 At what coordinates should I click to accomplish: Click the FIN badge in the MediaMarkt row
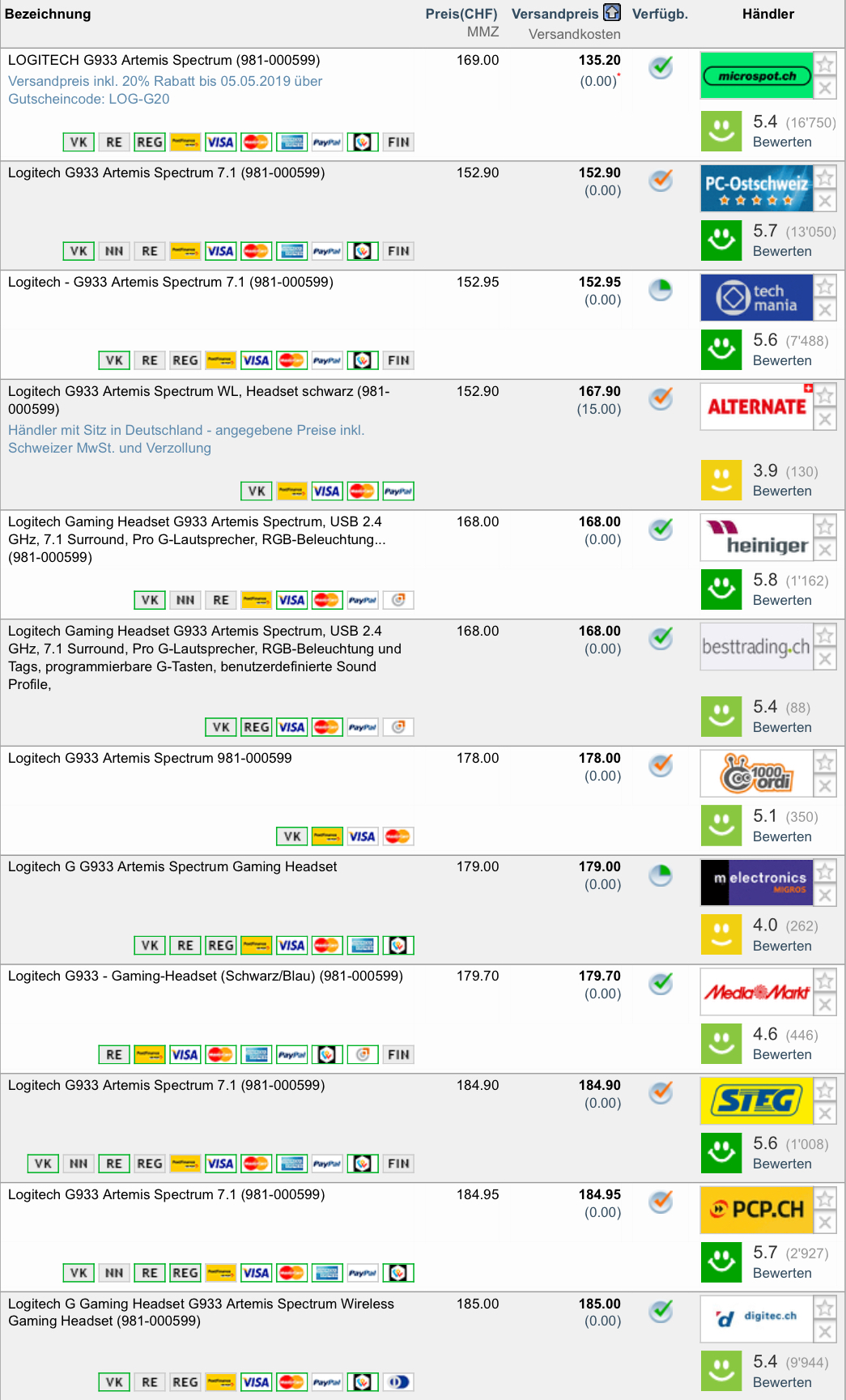398,1054
